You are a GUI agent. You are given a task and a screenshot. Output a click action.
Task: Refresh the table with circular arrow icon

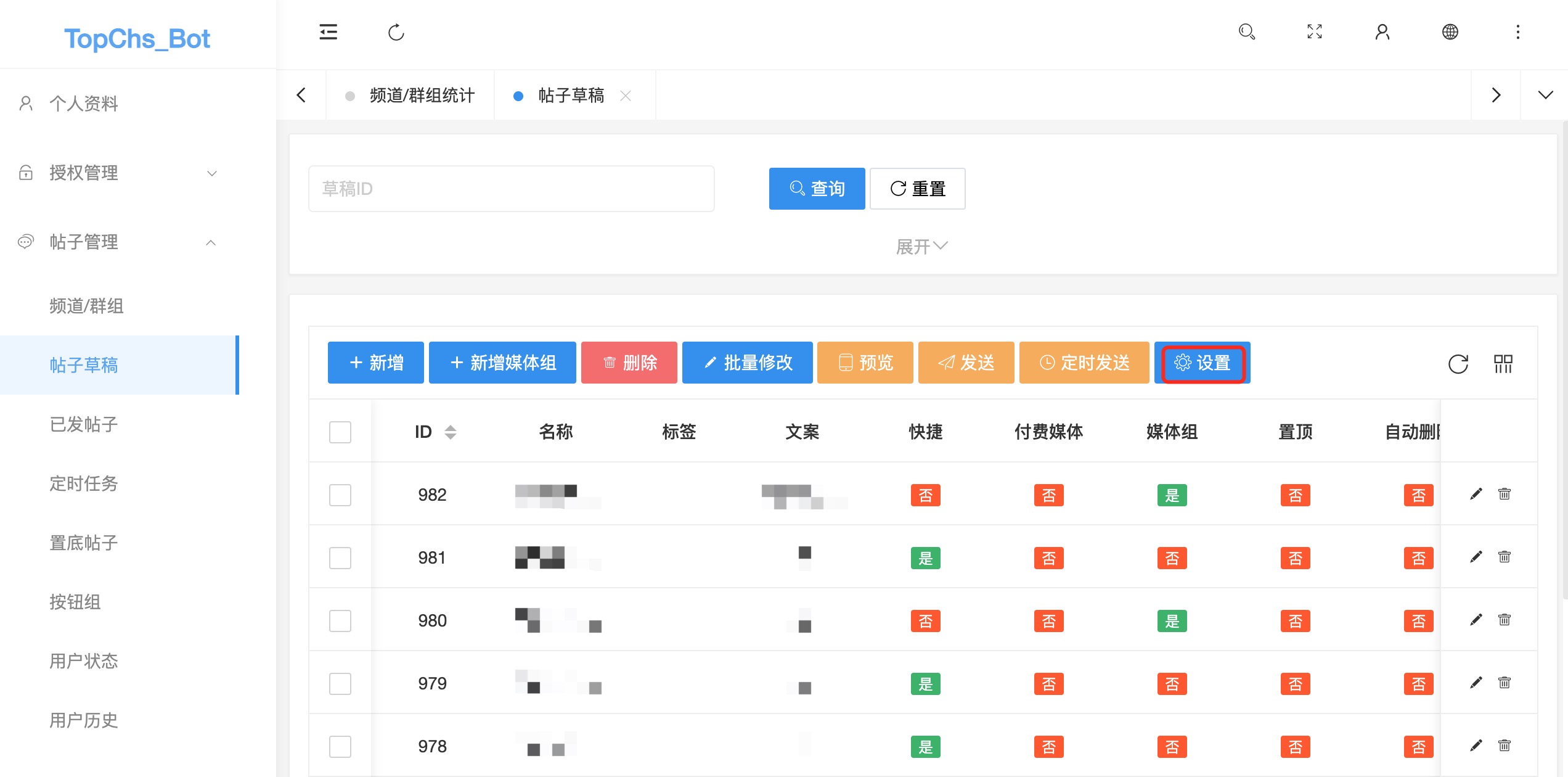[x=1458, y=364]
